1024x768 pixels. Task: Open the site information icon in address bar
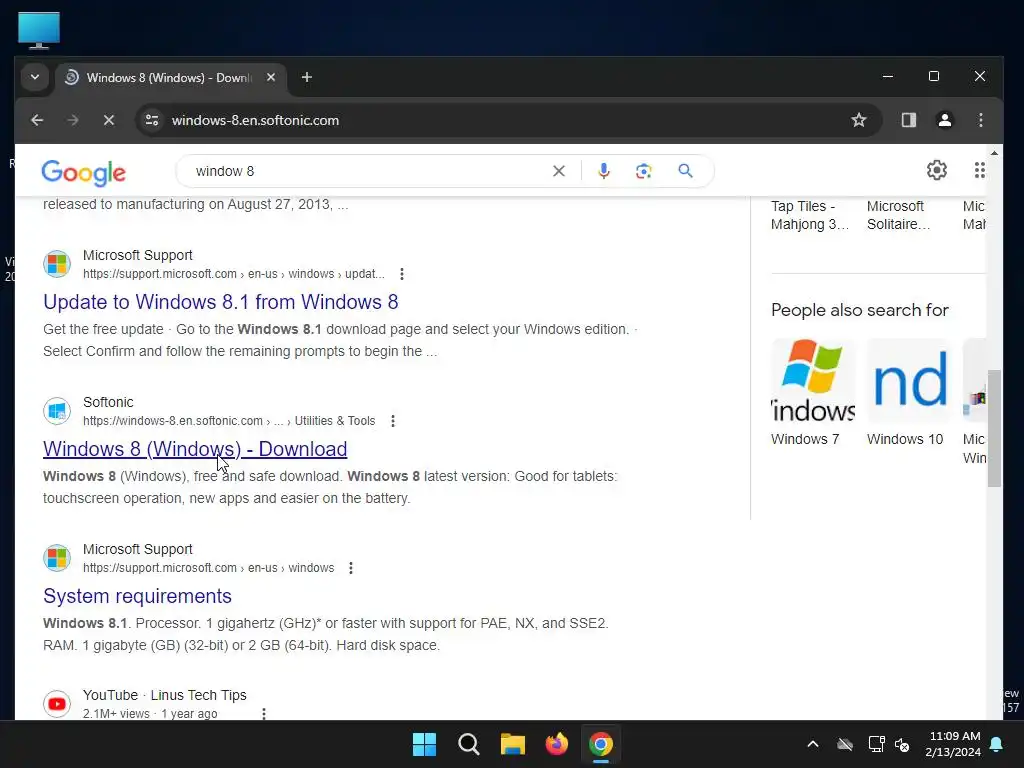point(152,120)
